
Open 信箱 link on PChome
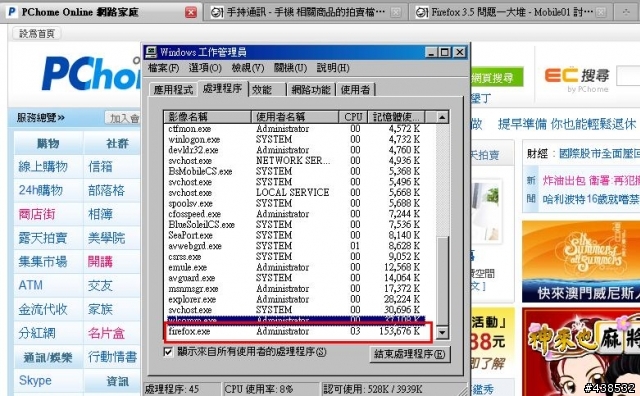click(100, 167)
